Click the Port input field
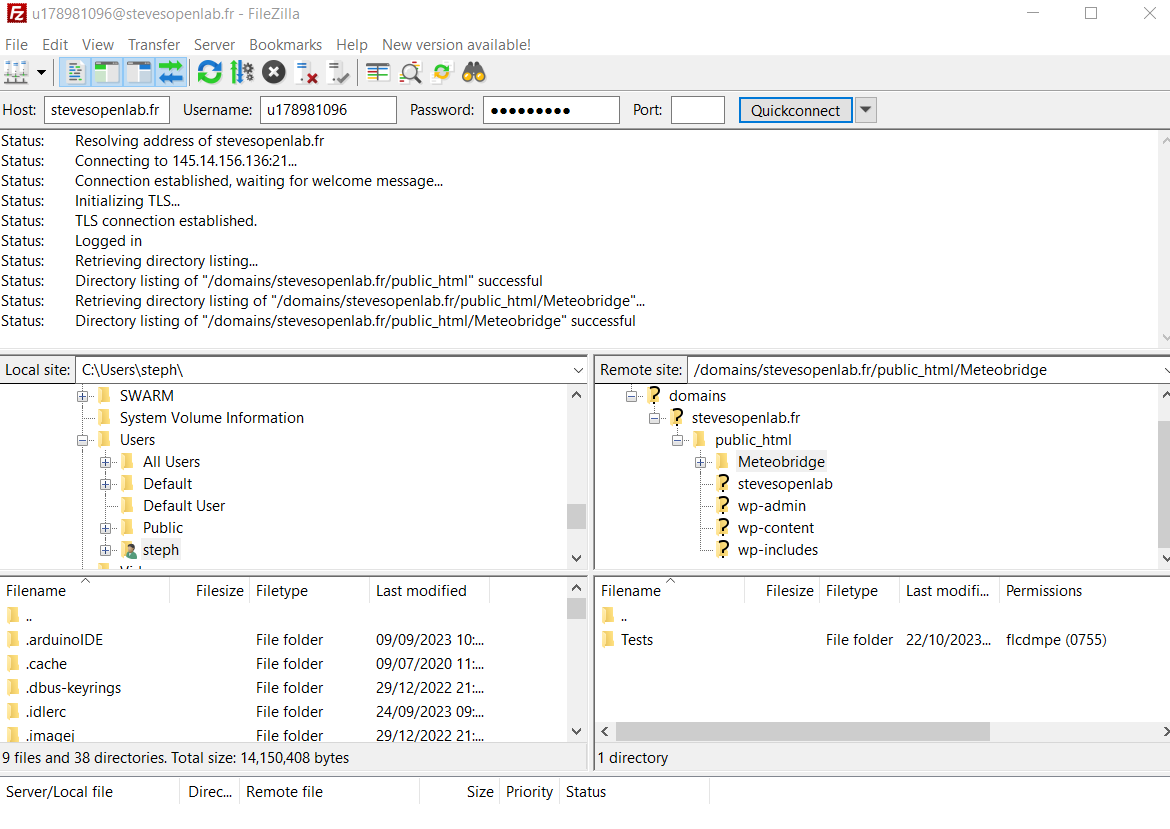The height and width of the screenshot is (829, 1170). click(x=698, y=110)
